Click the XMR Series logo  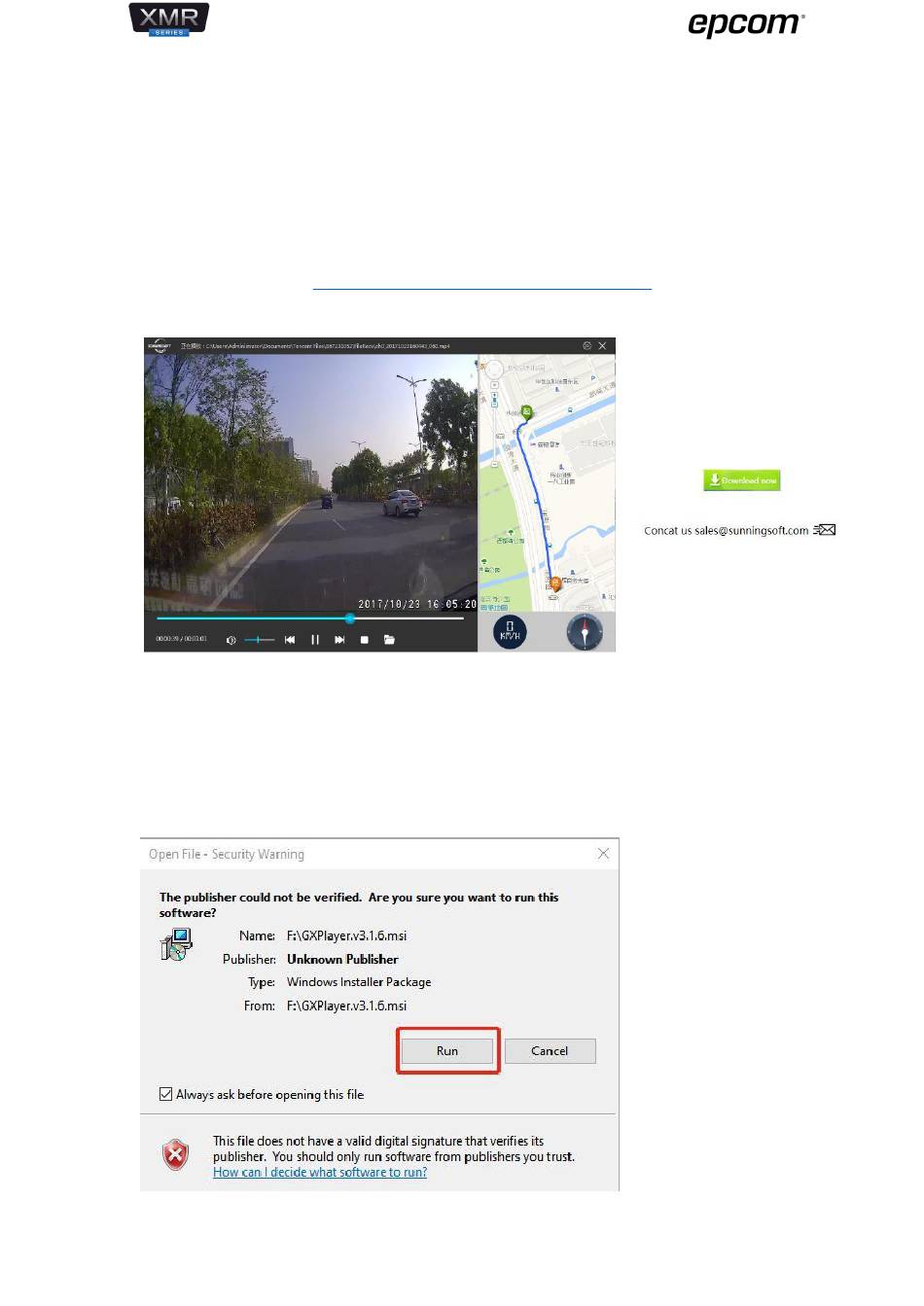point(169,19)
